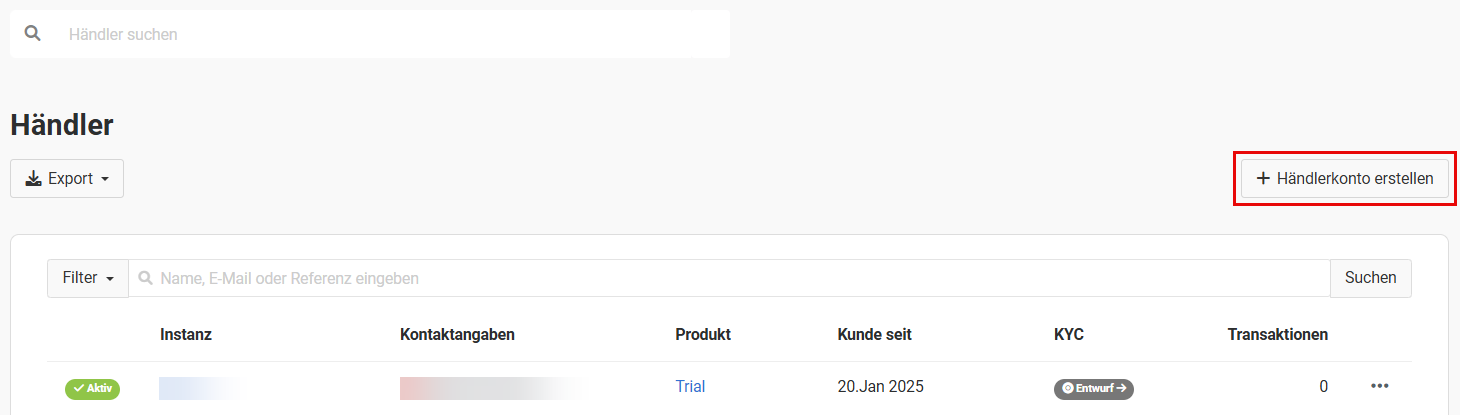Expand the Filter dropdown

click(88, 278)
